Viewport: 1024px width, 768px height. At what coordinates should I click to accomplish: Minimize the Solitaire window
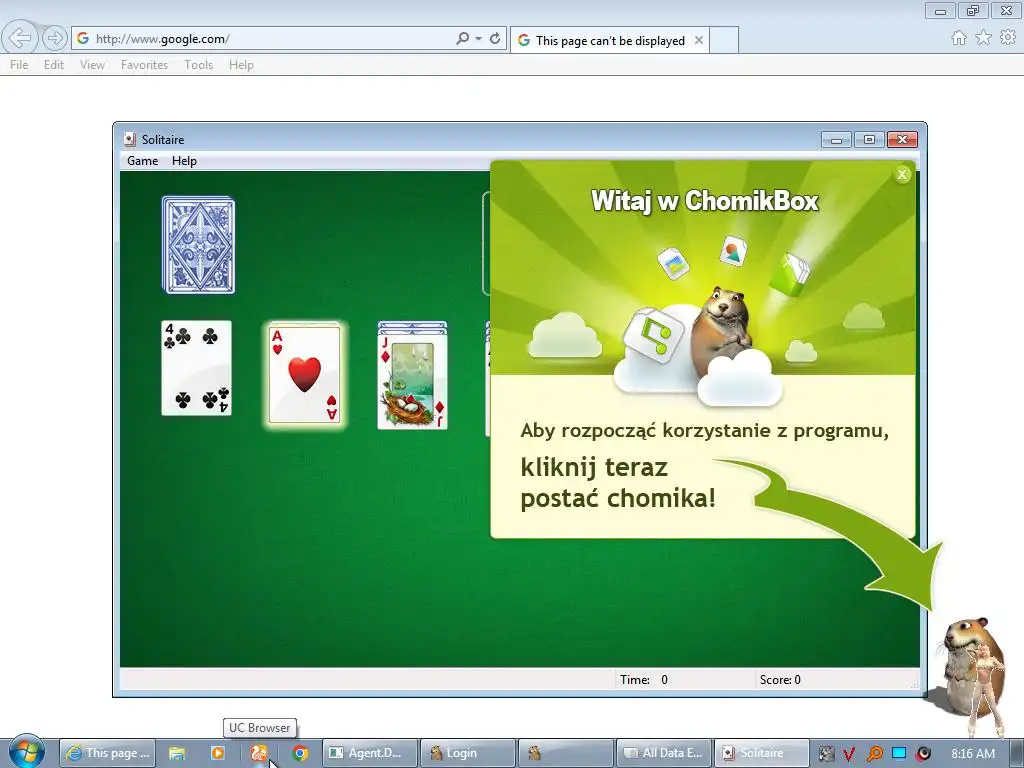(x=836, y=140)
